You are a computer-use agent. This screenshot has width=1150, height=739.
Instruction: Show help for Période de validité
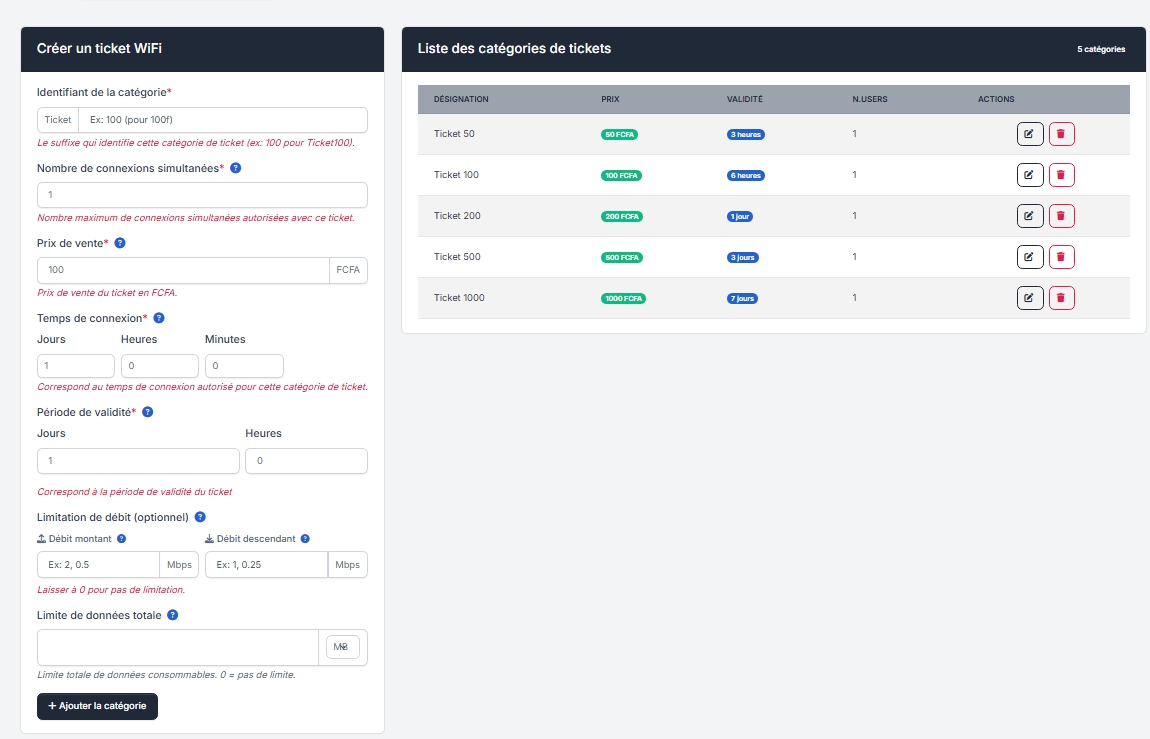[147, 412]
